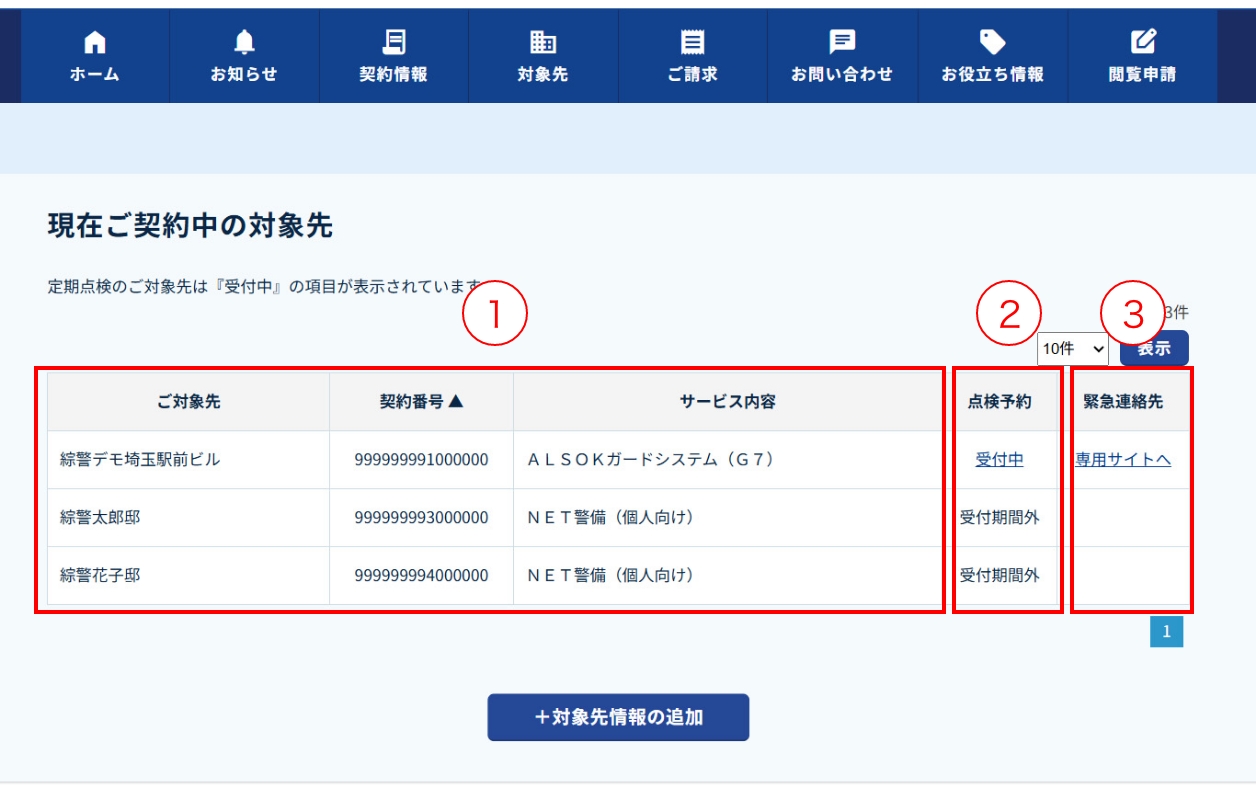Click the 緊急連絡先 column header
The image size is (1256, 785).
[1123, 402]
